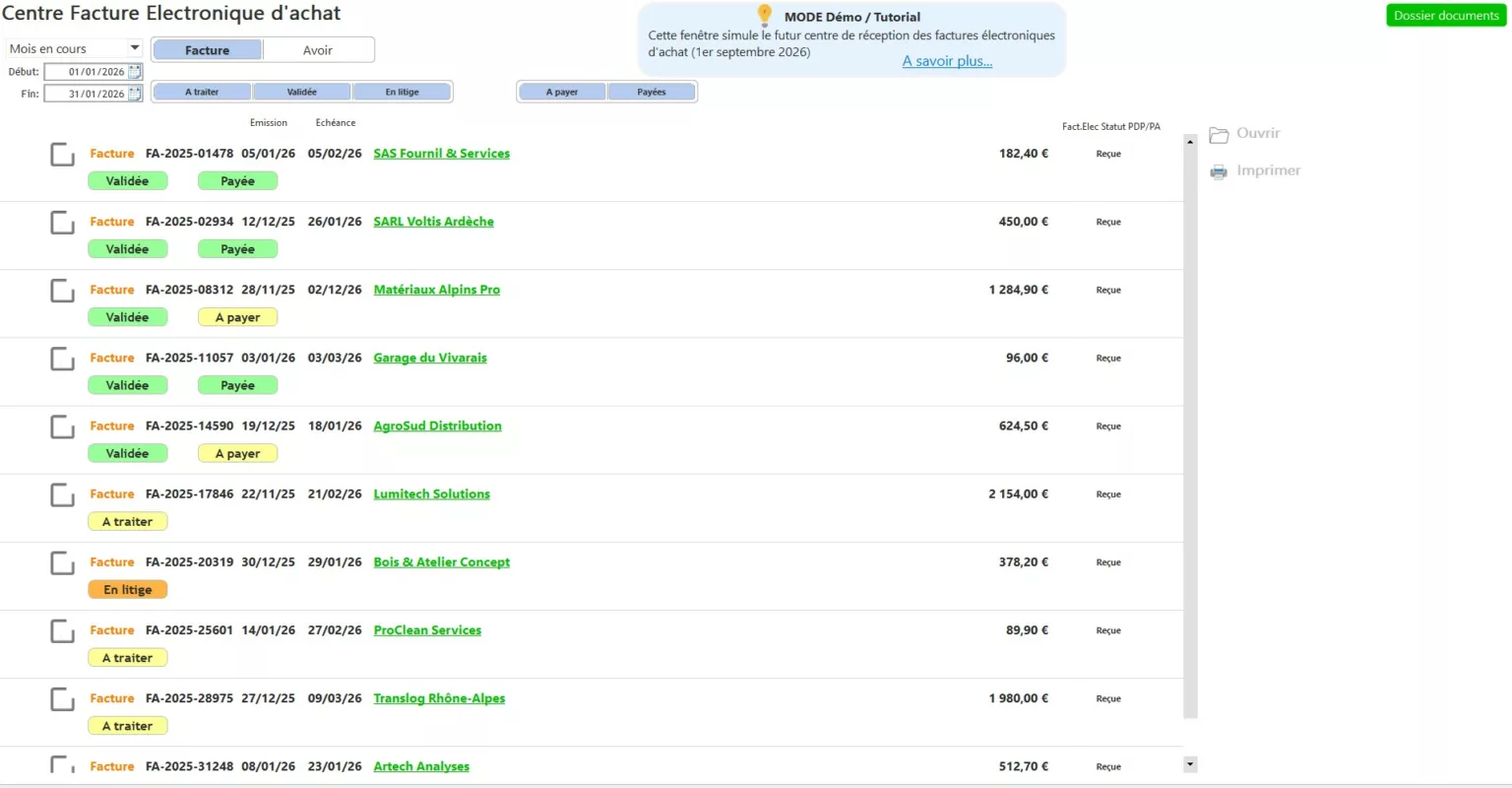Click the 'Dossier documents' green button
The height and width of the screenshot is (788, 1512).
pos(1445,16)
